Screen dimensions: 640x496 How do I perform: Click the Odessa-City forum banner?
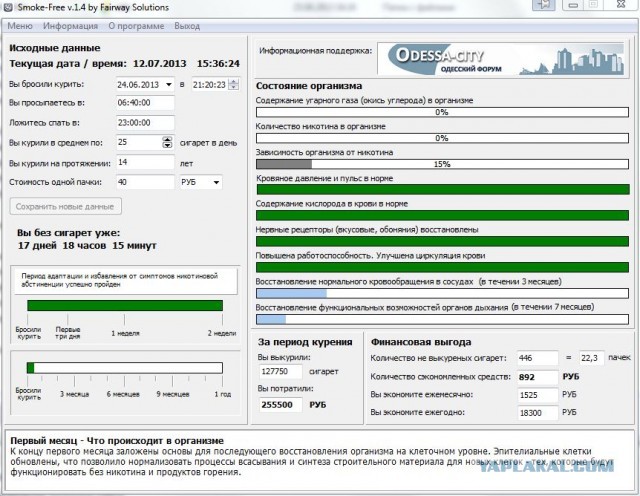click(501, 59)
